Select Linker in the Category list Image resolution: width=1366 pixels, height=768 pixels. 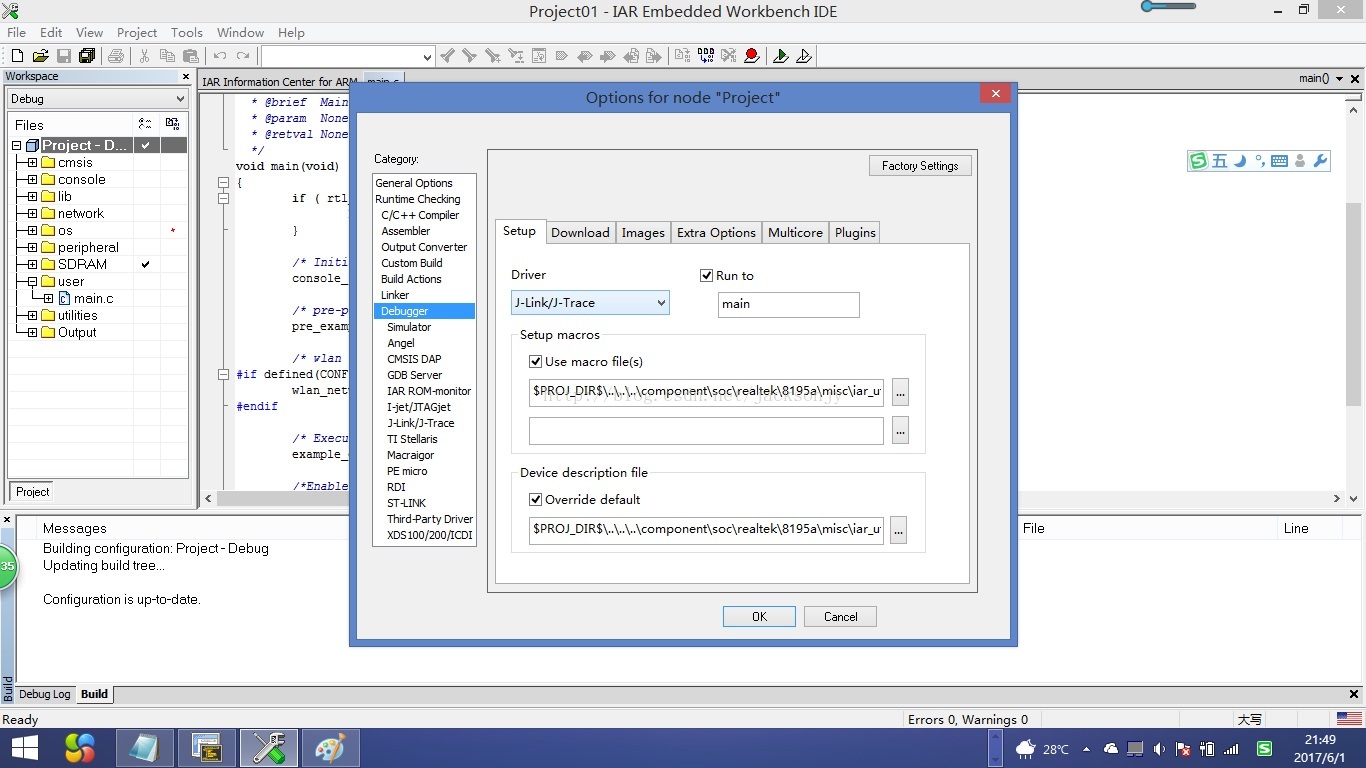pos(395,295)
